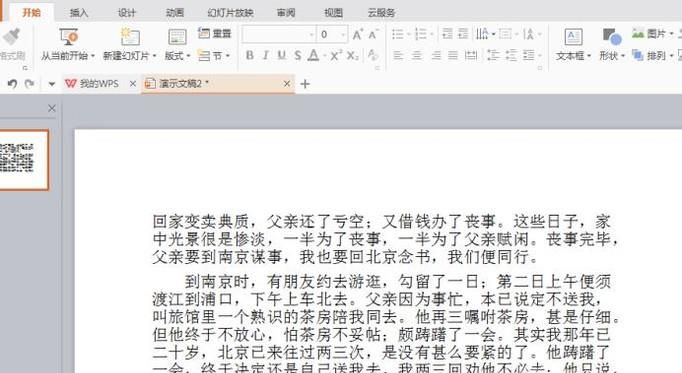Switch to the 开始 ribbon tab
The height and width of the screenshot is (373, 682).
point(32,13)
